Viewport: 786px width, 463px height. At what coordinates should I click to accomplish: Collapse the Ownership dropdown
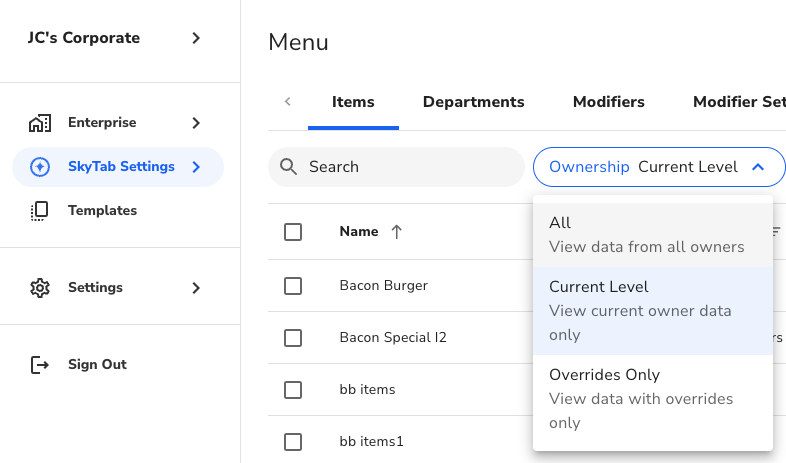(757, 167)
